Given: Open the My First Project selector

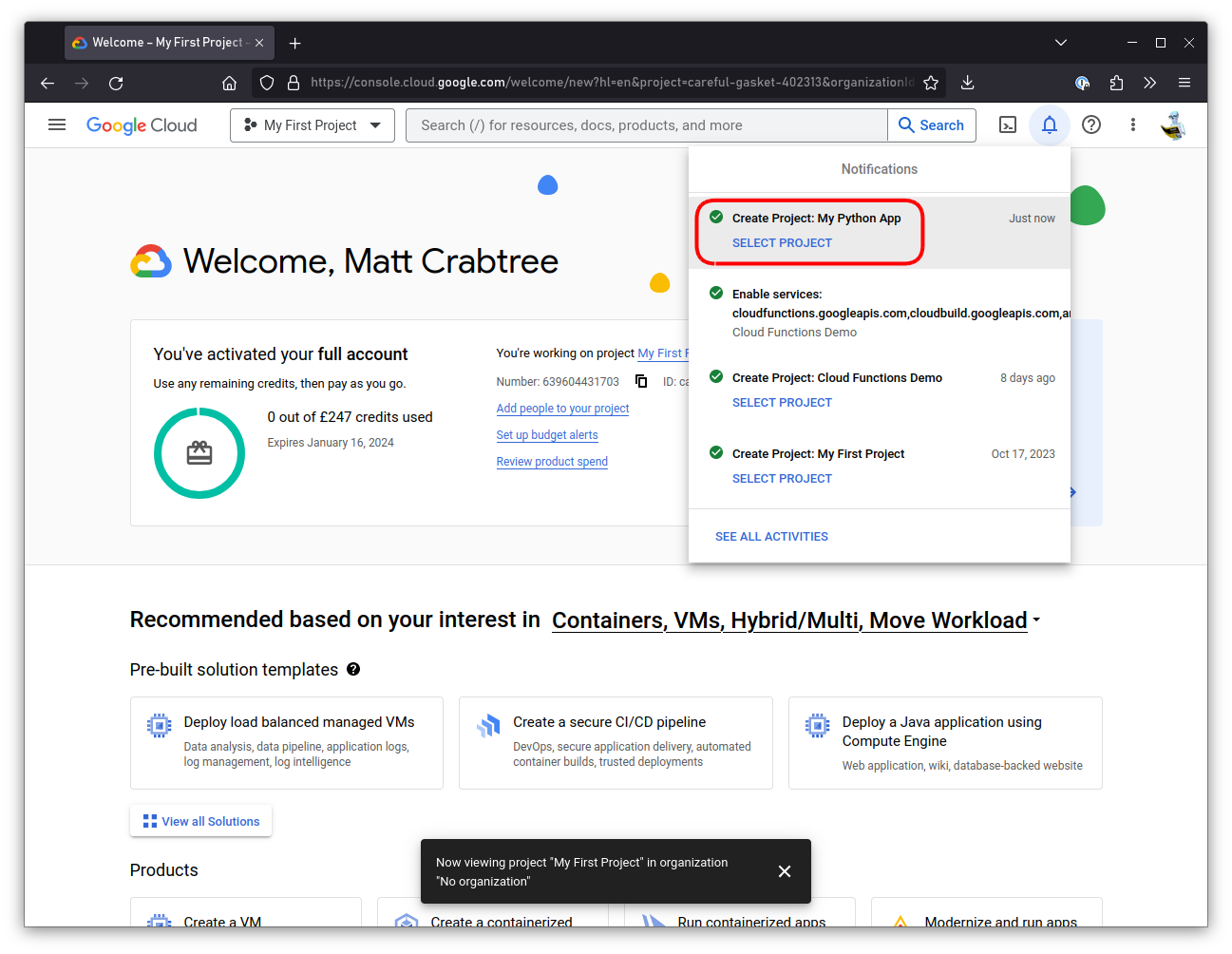Looking at the screenshot, I should coord(313,125).
